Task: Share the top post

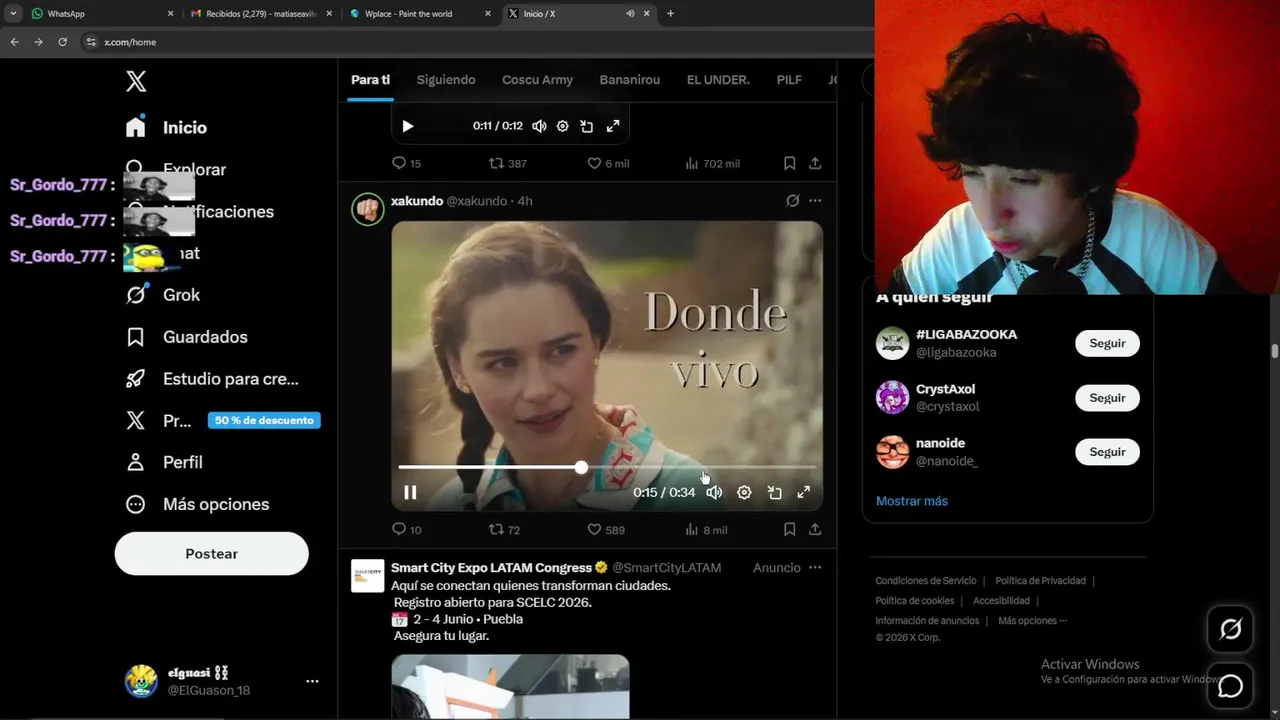Action: [815, 163]
